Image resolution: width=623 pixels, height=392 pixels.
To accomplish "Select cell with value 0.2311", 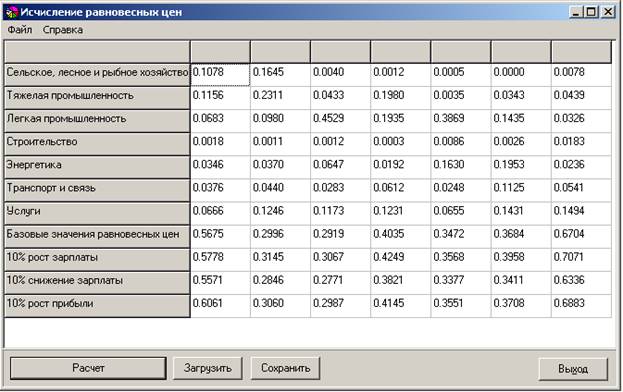I will (x=281, y=98).
